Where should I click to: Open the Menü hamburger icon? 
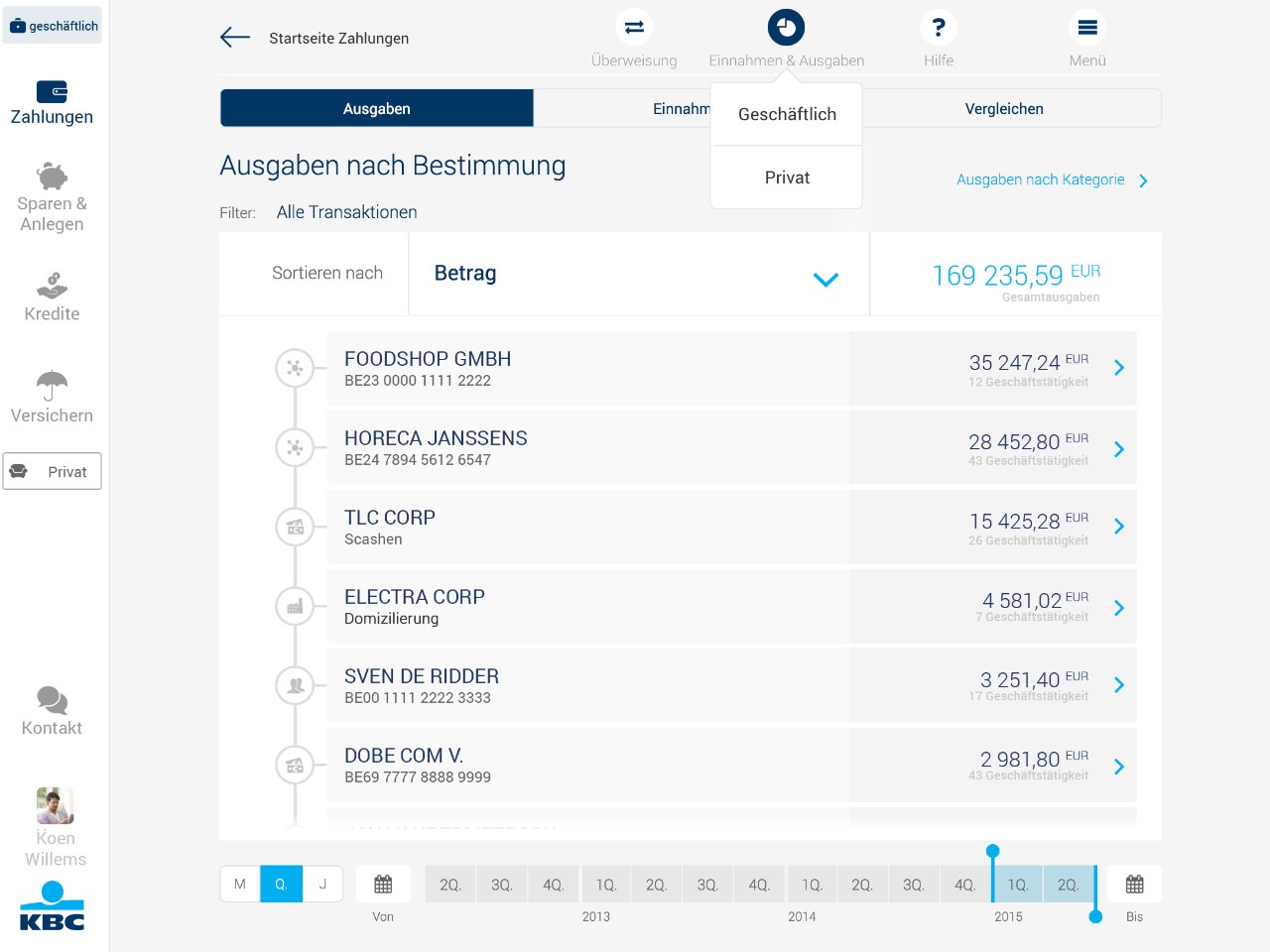click(x=1087, y=27)
